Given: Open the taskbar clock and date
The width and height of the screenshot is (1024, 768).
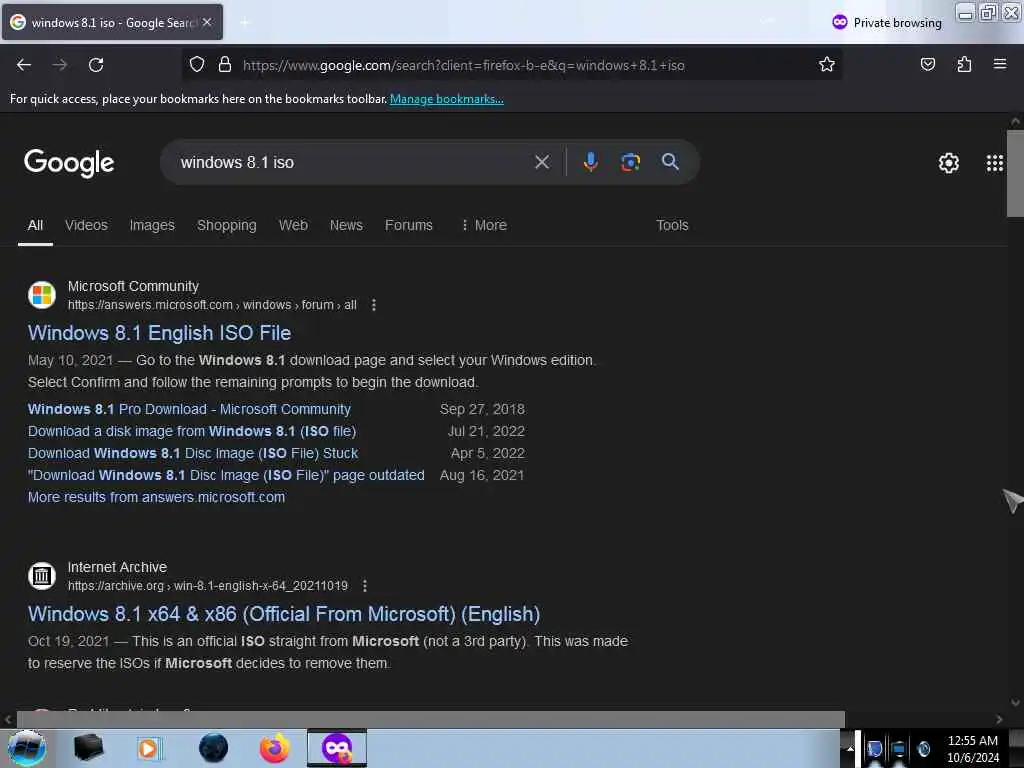Looking at the screenshot, I should (x=972, y=749).
